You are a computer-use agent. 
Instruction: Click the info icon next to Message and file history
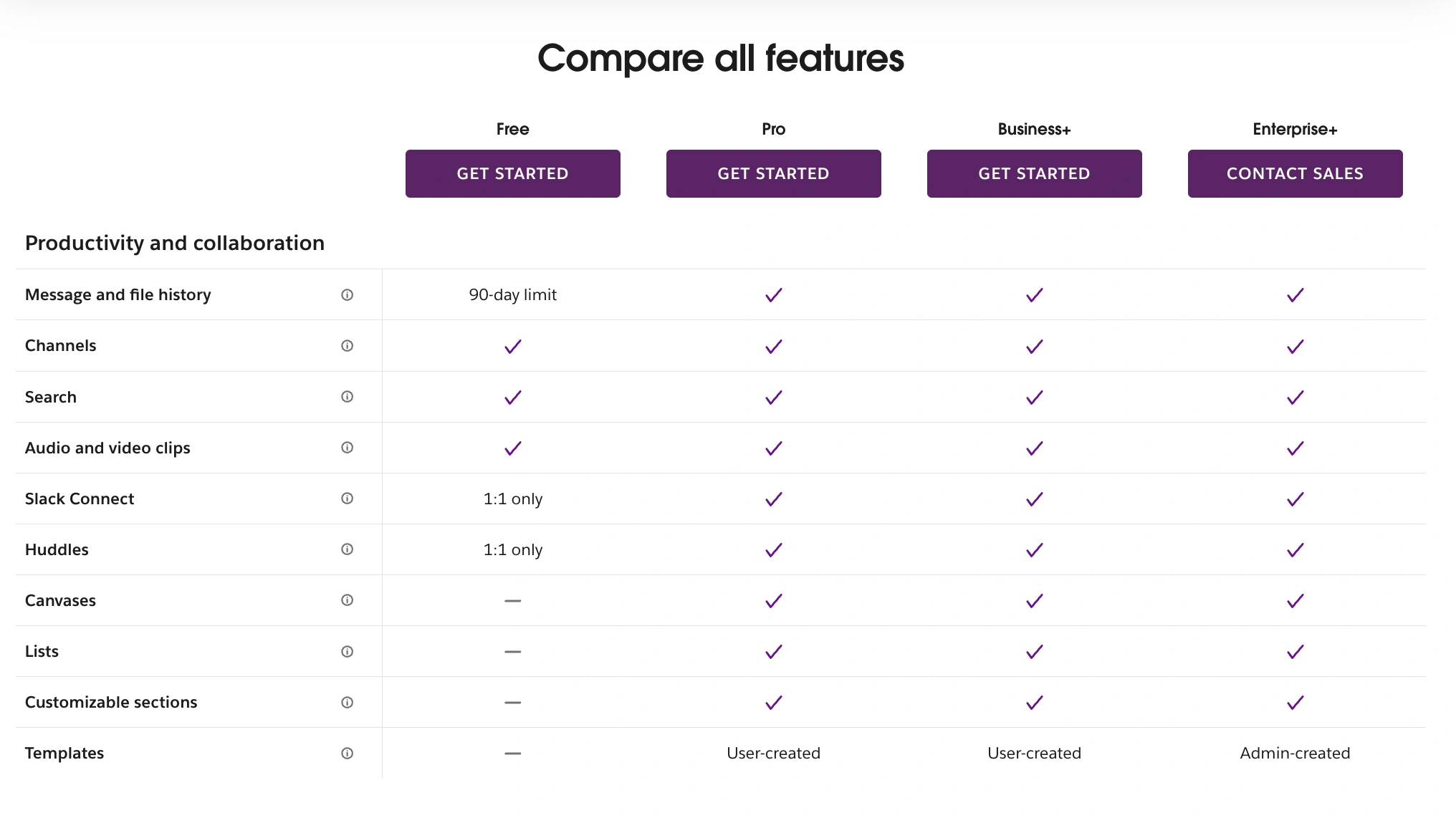coord(348,294)
